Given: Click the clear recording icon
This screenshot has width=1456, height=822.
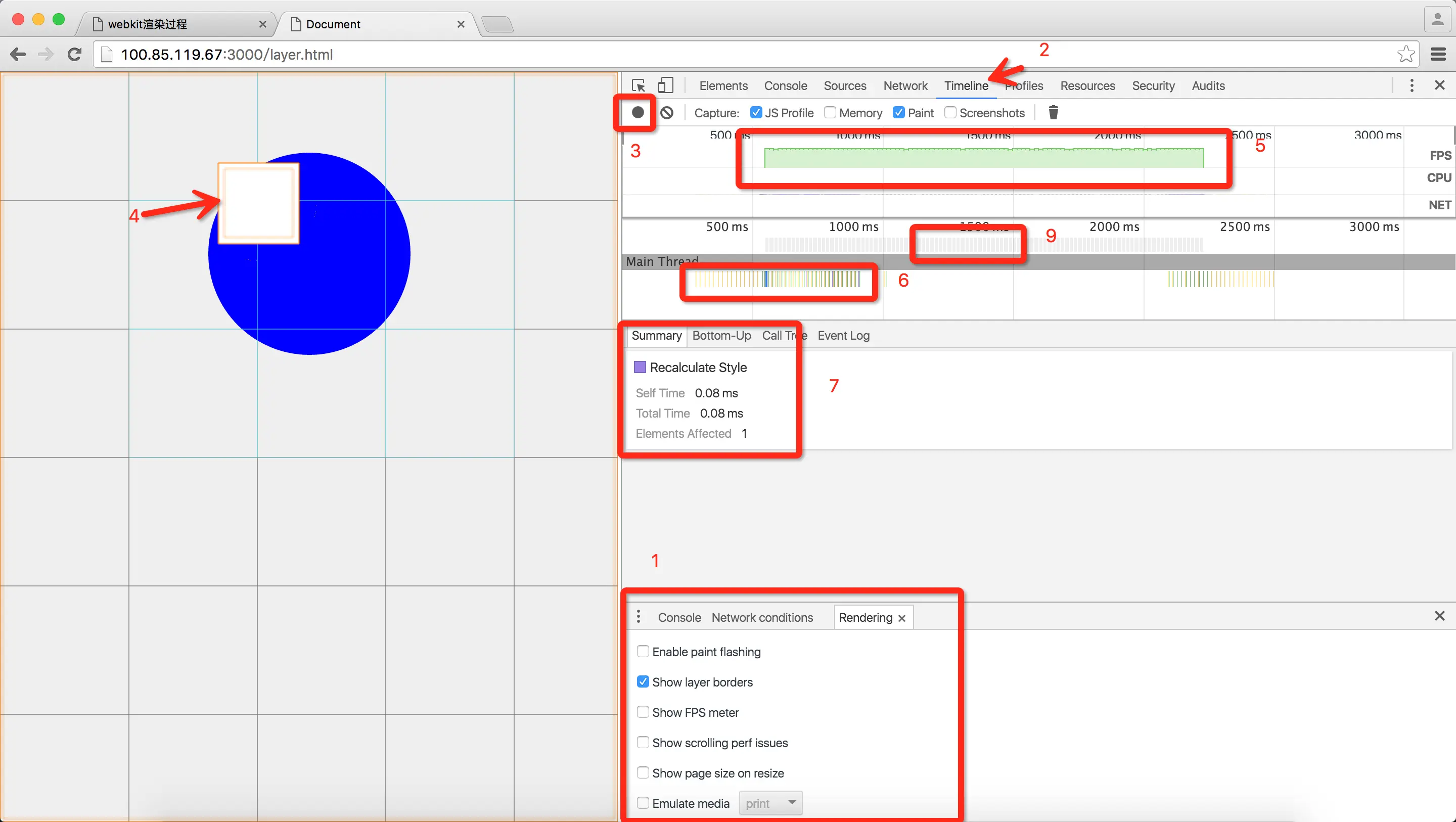Looking at the screenshot, I should coord(667,113).
